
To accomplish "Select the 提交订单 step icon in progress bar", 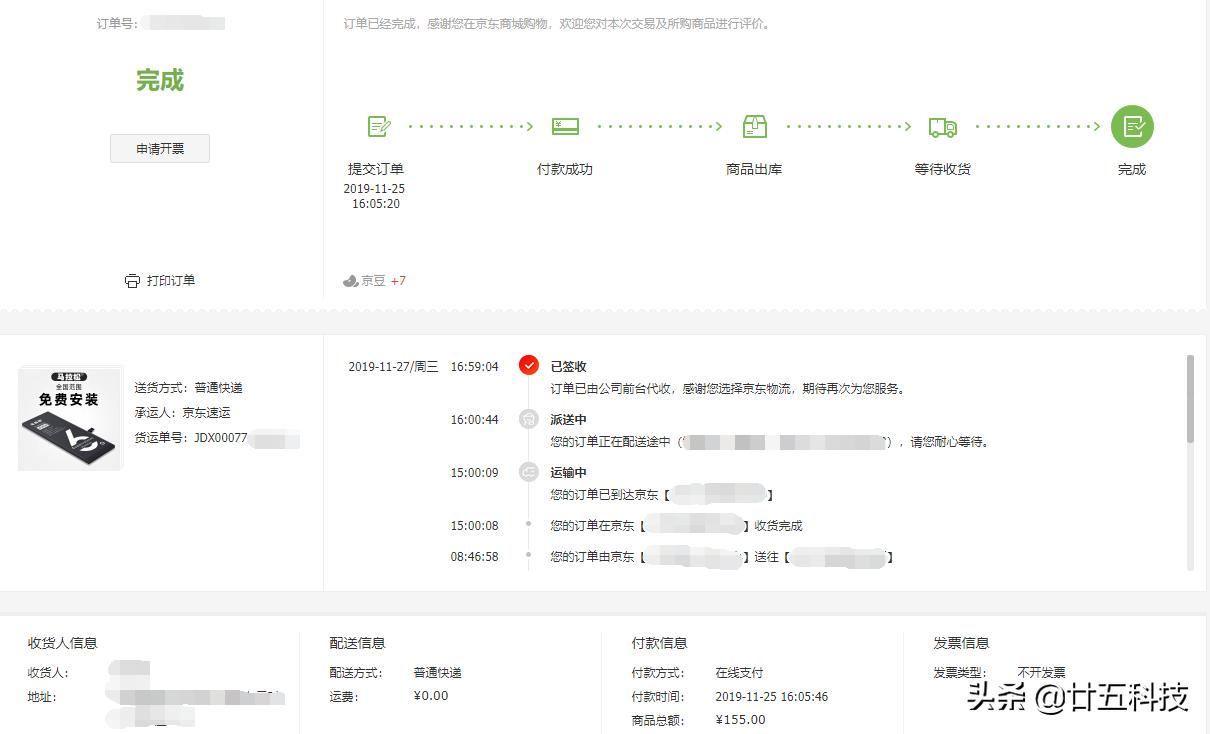I will click(378, 126).
